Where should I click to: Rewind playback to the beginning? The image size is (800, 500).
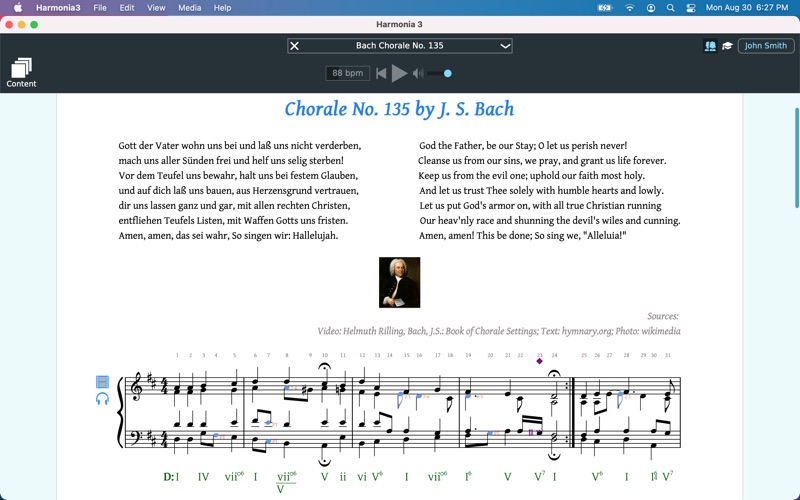pos(381,73)
